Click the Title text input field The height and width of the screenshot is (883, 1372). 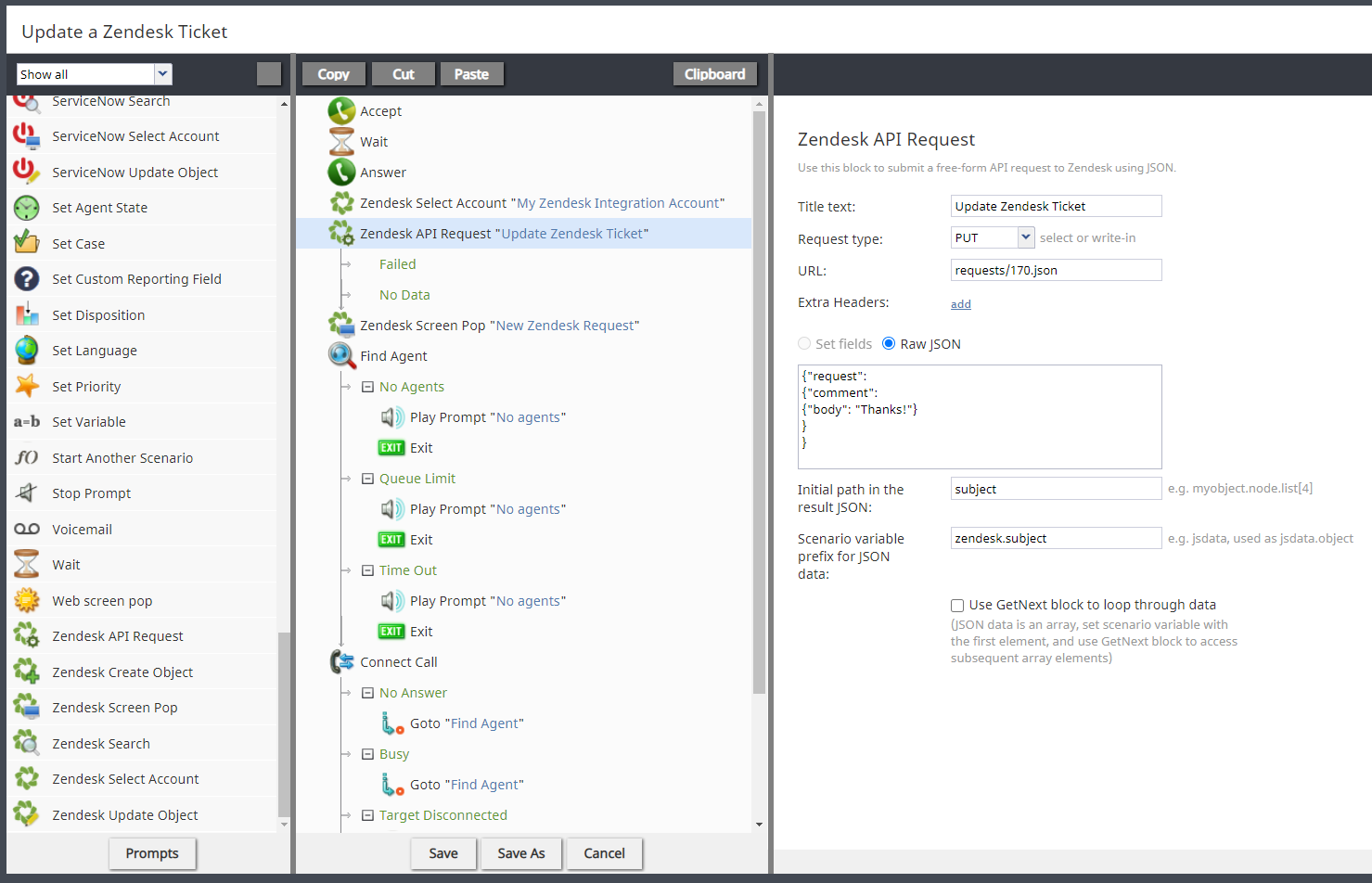pyautogui.click(x=1057, y=206)
